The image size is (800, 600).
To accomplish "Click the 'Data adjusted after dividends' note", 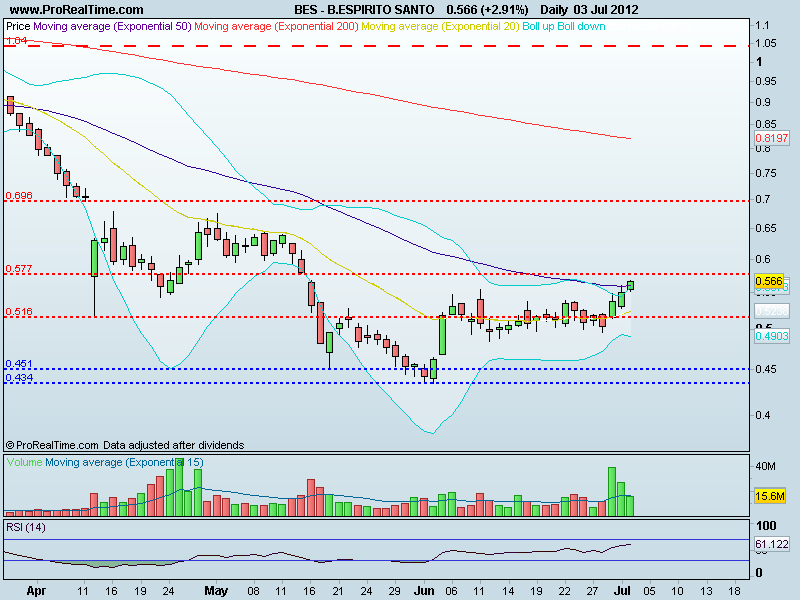I will coord(173,445).
